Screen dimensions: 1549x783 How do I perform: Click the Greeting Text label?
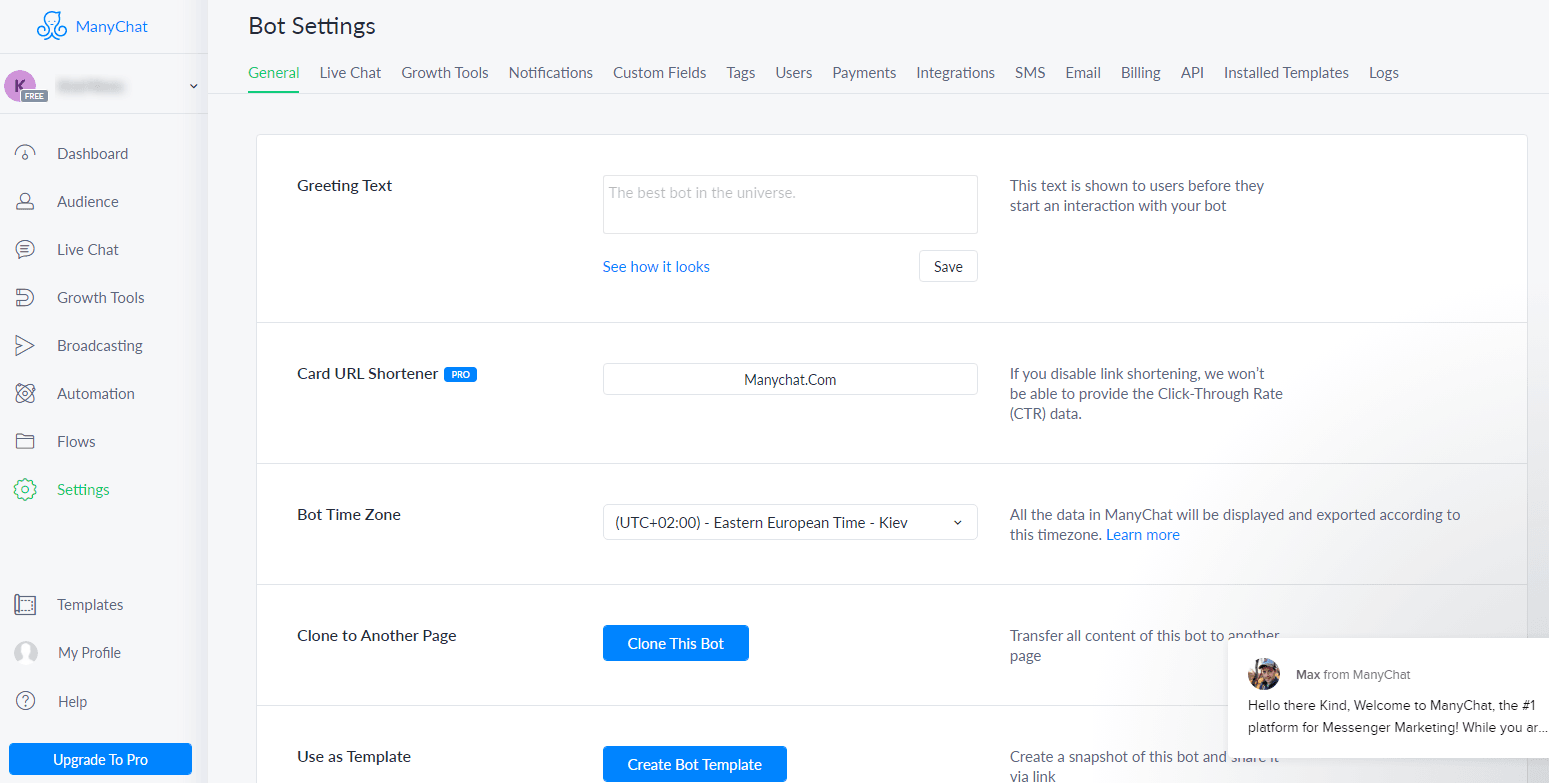pyautogui.click(x=345, y=186)
